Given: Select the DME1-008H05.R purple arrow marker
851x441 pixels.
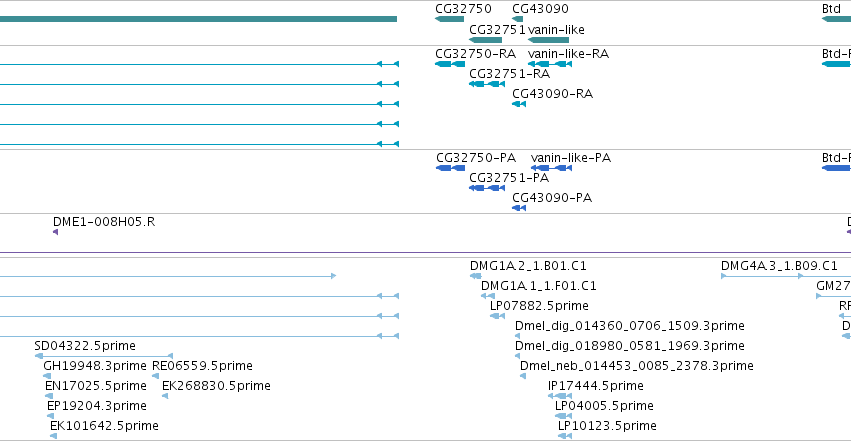Looking at the screenshot, I should coord(55,232).
